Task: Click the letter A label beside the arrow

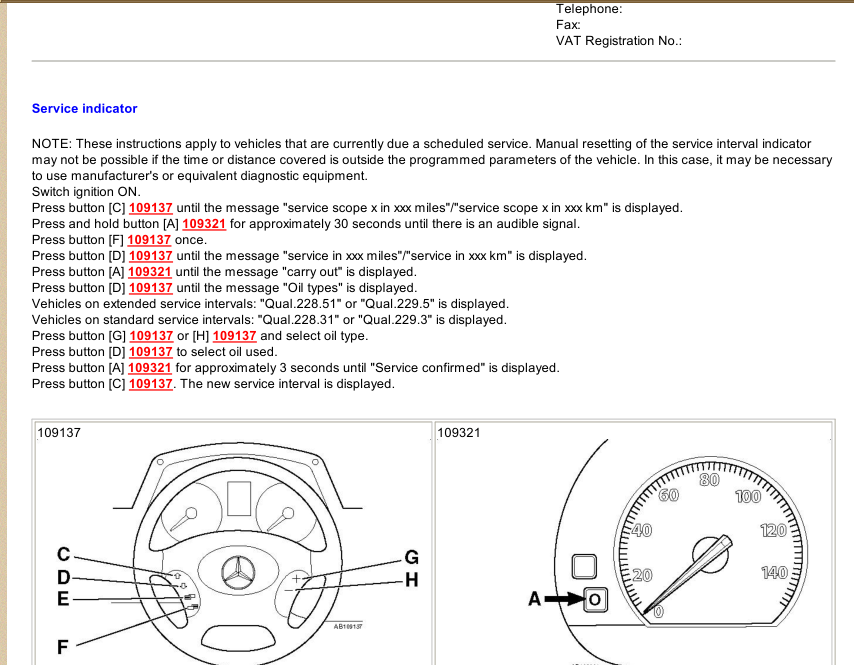Action: (534, 599)
